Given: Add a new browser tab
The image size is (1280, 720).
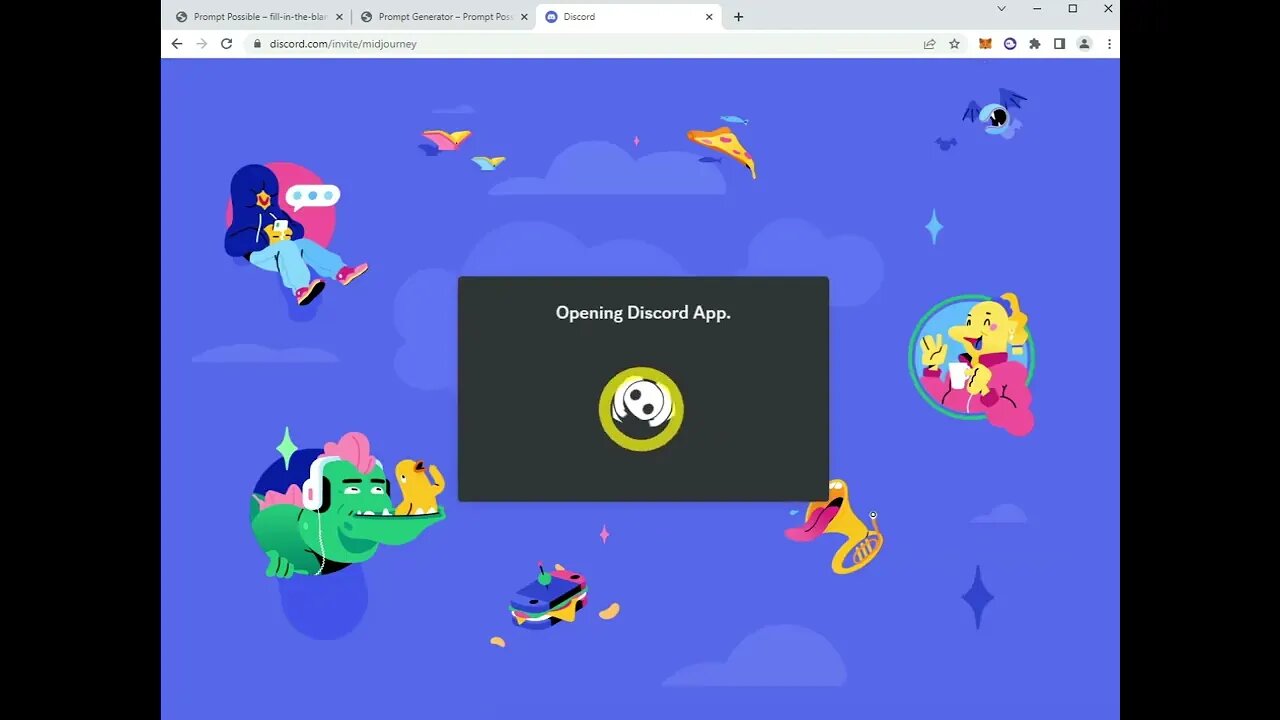Looking at the screenshot, I should 738,17.
